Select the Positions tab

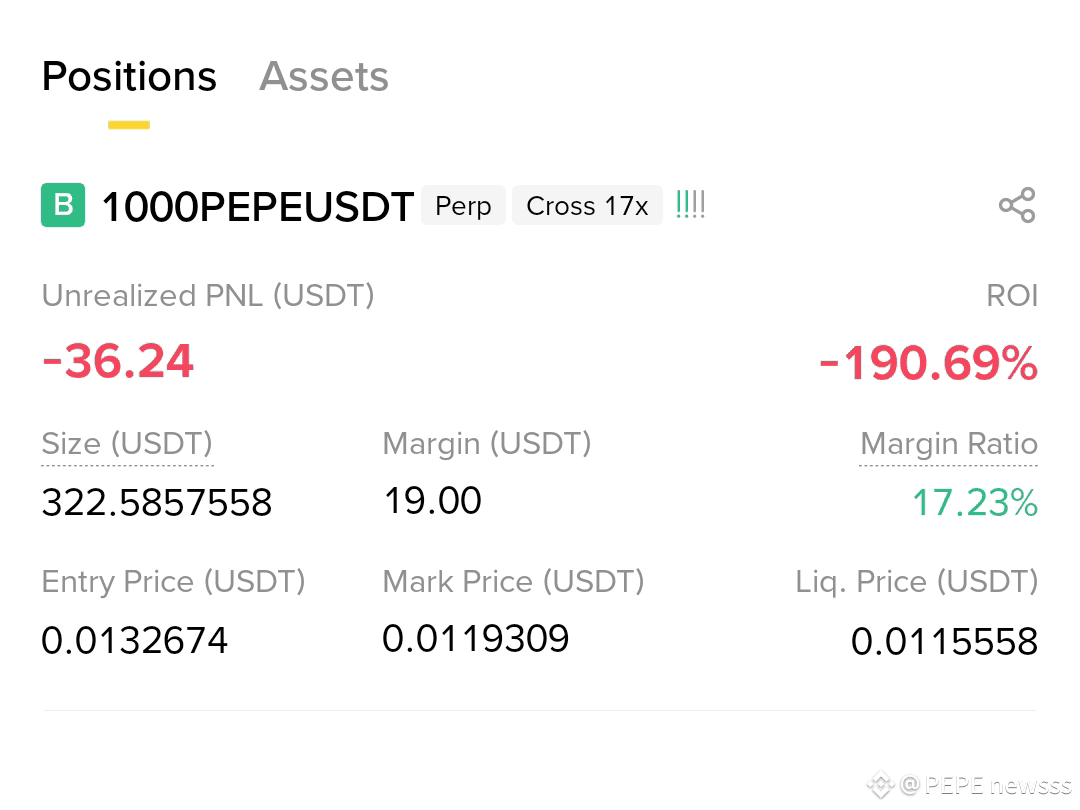point(129,76)
